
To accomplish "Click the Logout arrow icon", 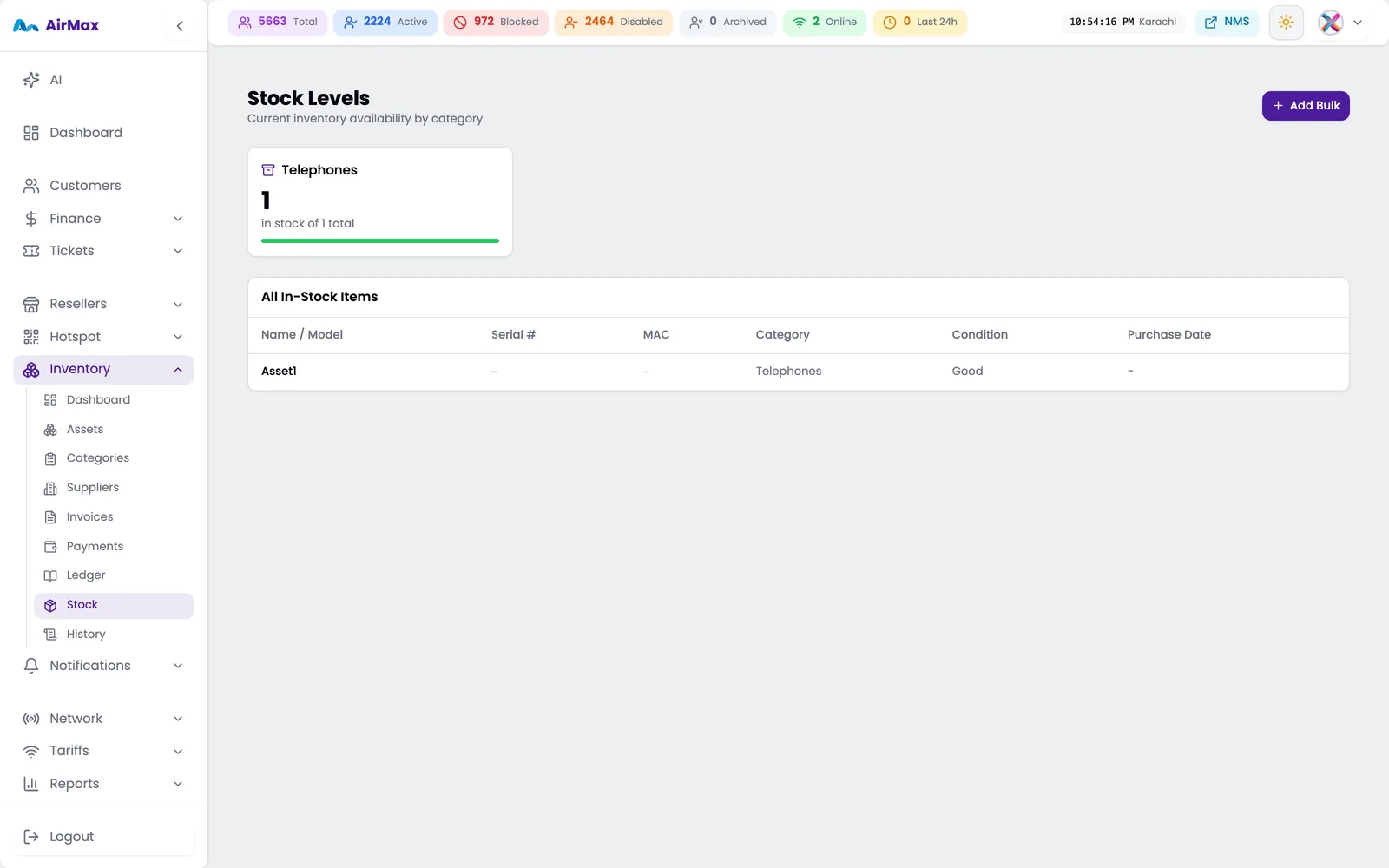I will pyautogui.click(x=31, y=837).
